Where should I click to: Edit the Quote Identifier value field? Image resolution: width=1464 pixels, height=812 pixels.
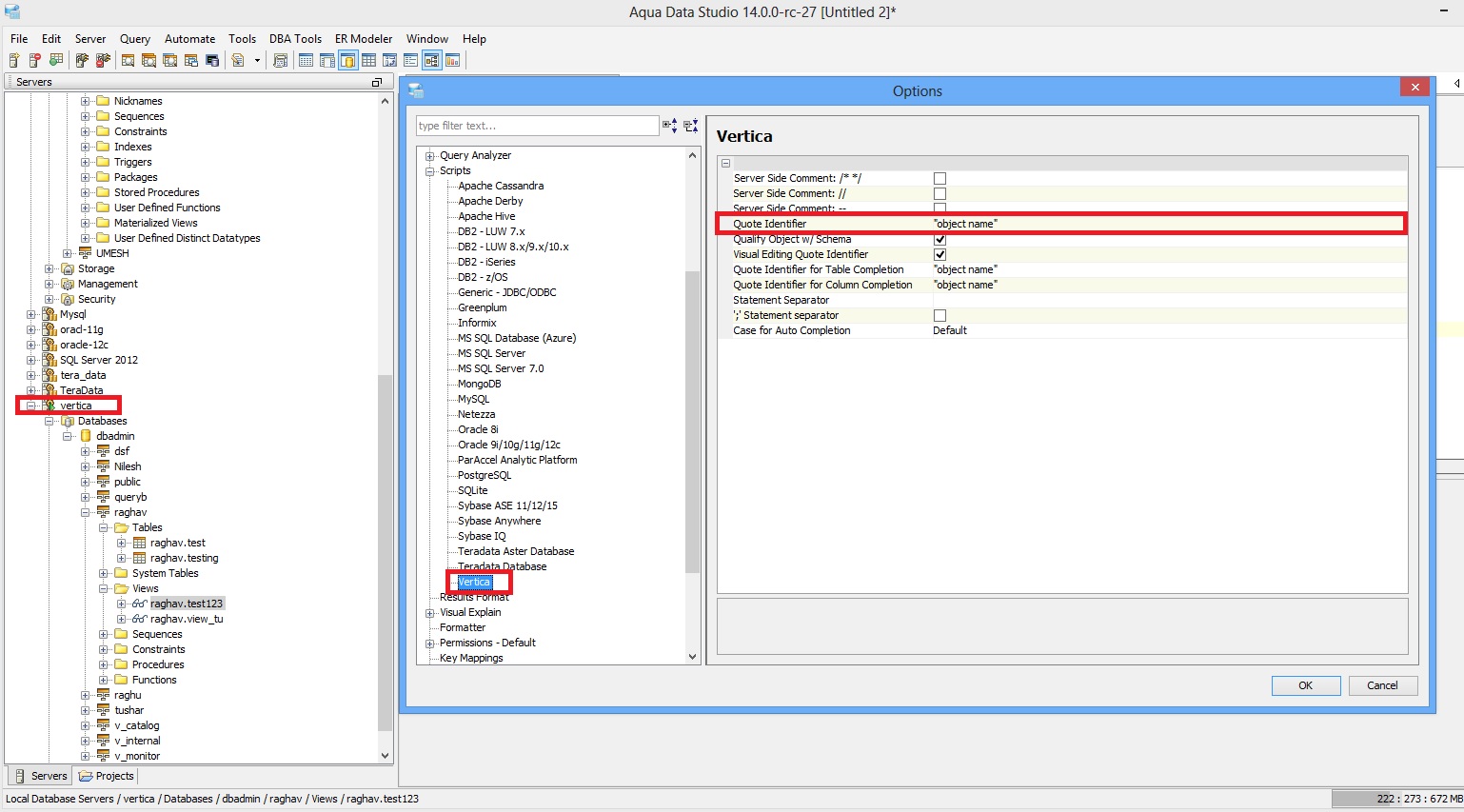coord(1169,224)
